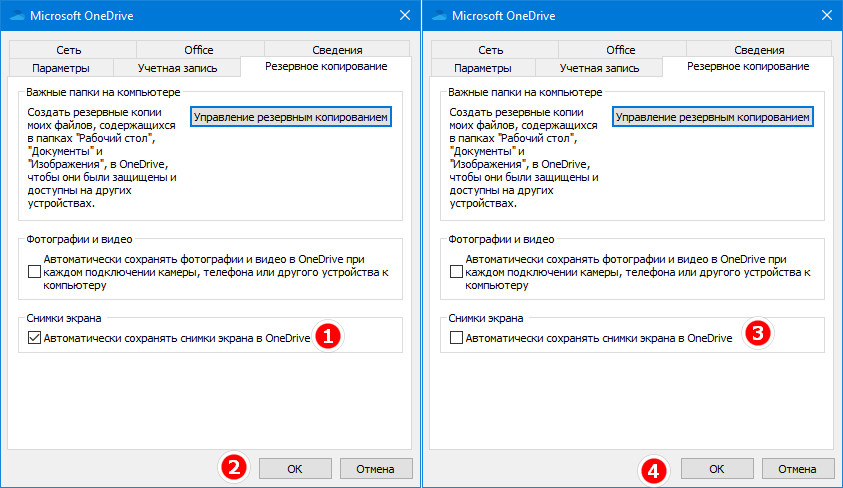The height and width of the screenshot is (488, 843).
Task: Select Резервное копирование tab in left window
Action: [x=326, y=67]
